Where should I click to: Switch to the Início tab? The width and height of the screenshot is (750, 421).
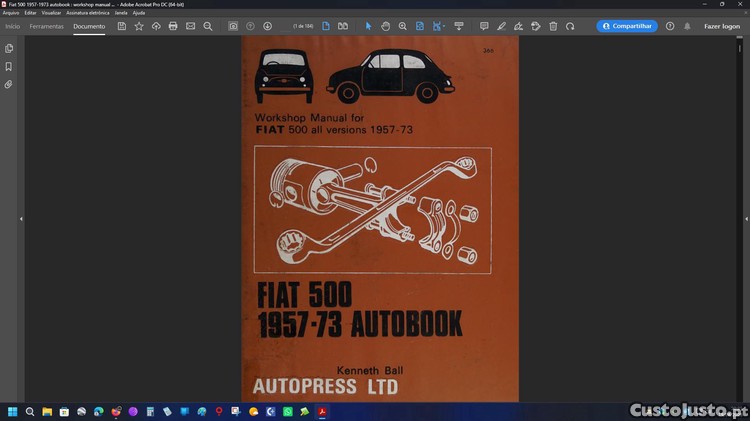tap(12, 26)
